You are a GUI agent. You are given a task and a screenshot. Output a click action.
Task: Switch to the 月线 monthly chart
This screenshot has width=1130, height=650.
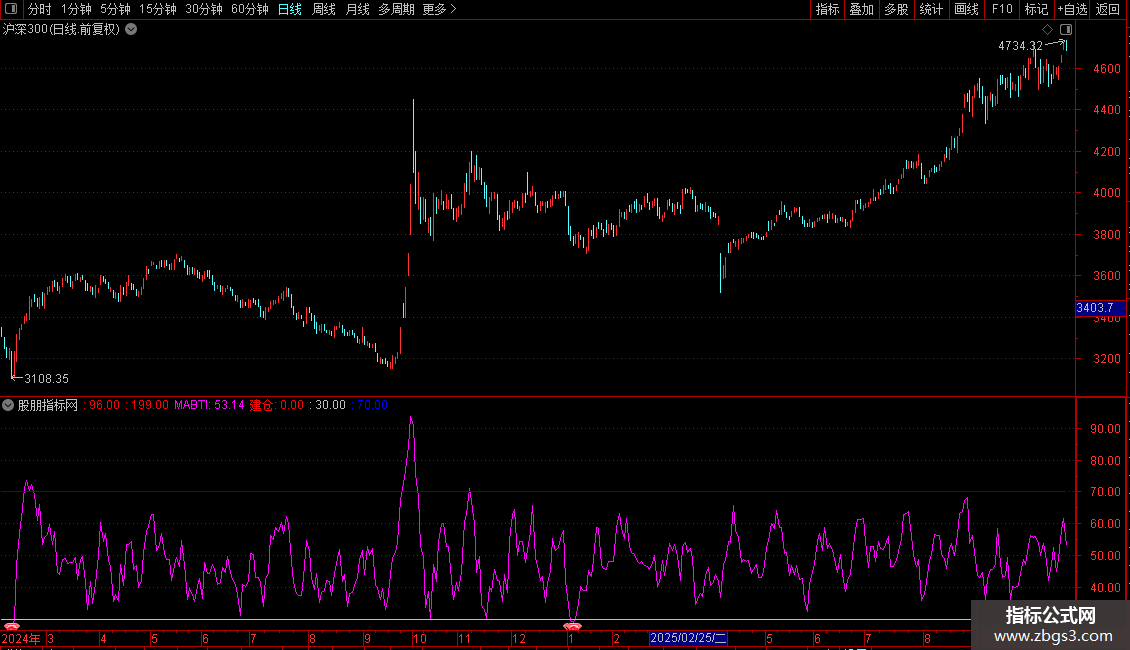(x=357, y=9)
